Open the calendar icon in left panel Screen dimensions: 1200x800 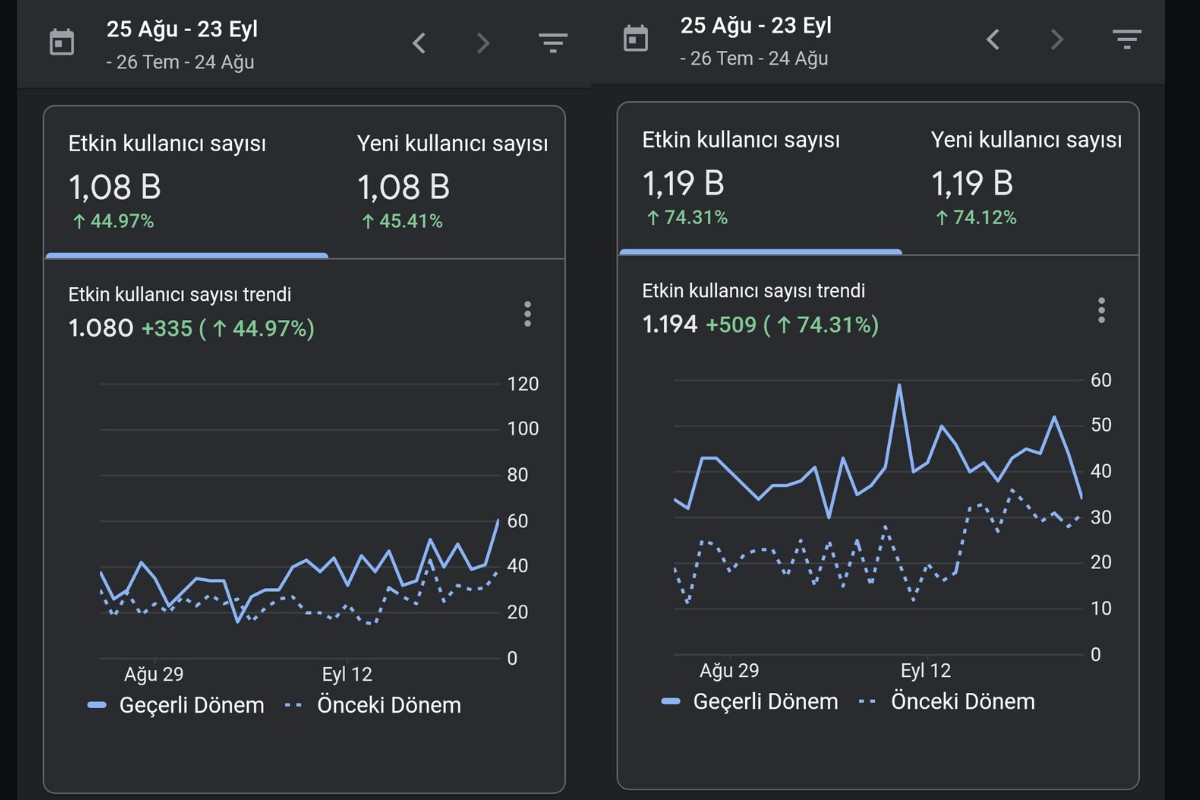(x=62, y=43)
